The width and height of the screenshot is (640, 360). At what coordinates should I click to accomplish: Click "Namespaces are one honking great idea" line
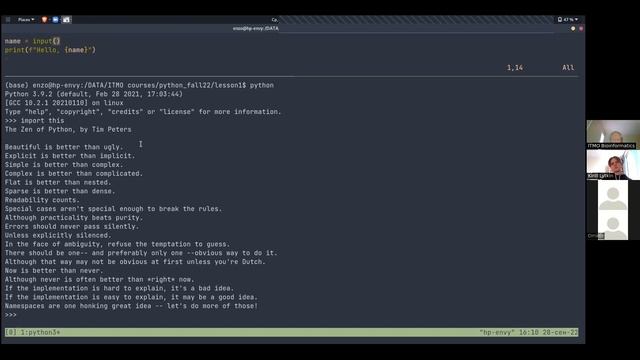click(131, 306)
